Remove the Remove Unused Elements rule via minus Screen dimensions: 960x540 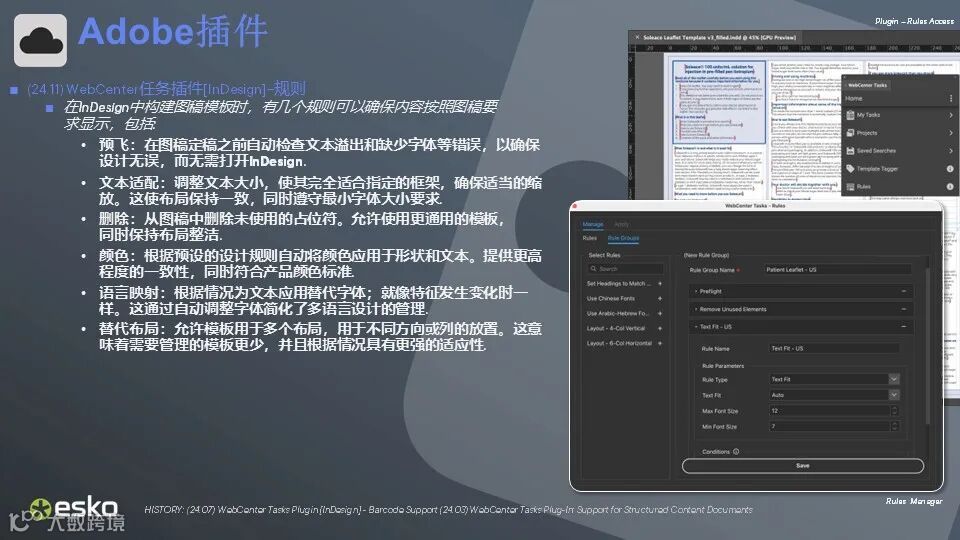point(904,309)
